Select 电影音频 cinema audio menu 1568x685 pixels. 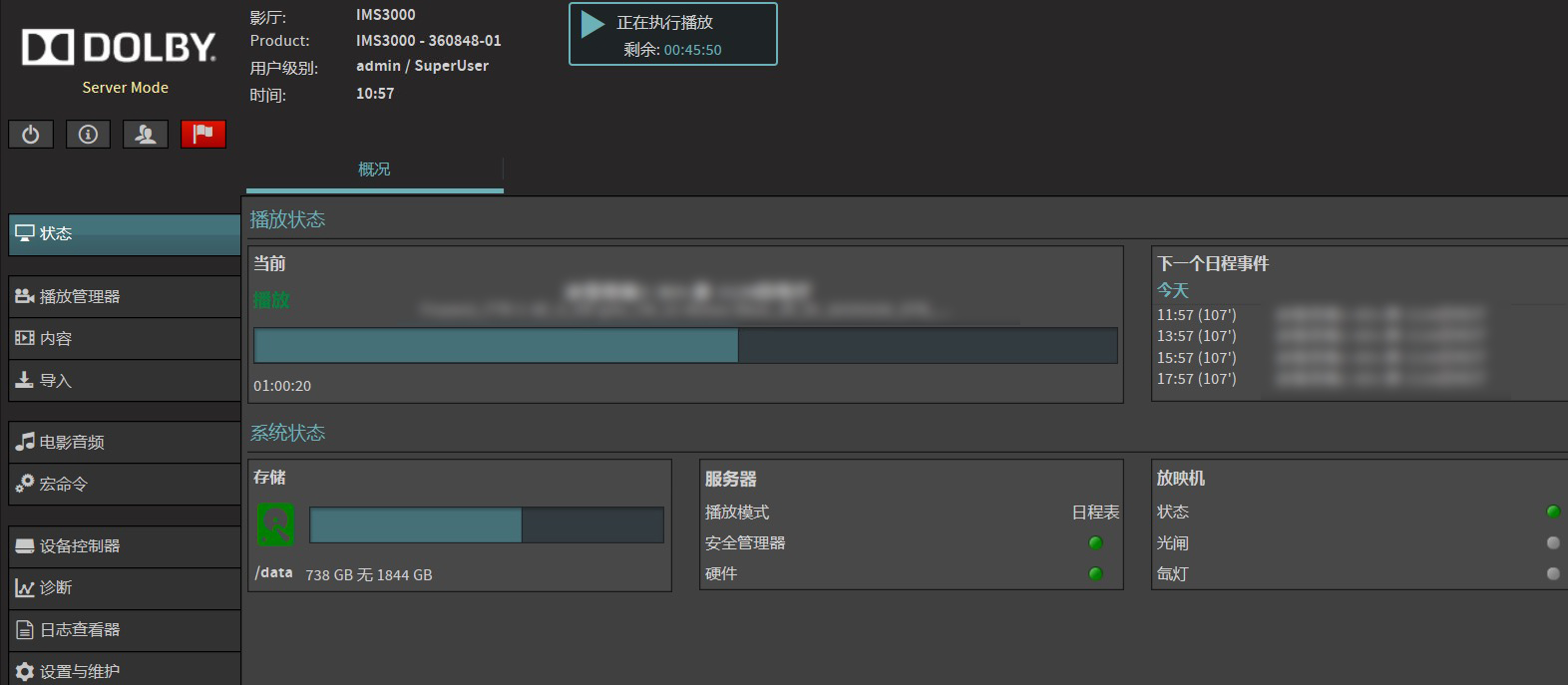(x=124, y=442)
